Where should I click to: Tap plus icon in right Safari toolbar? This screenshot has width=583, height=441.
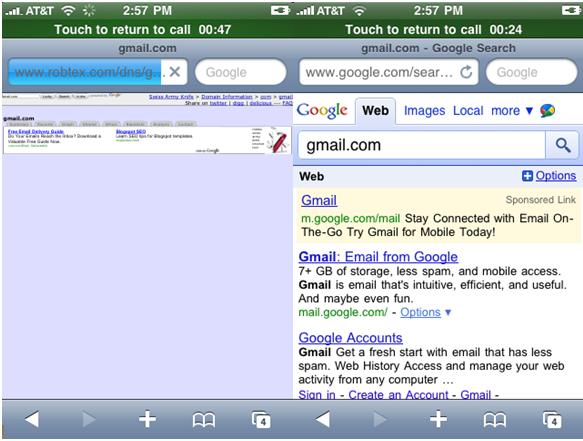pyautogui.click(x=438, y=419)
